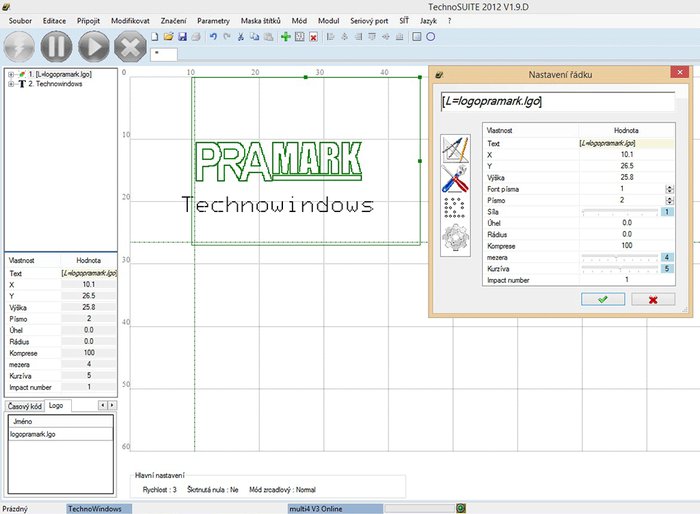This screenshot has width=700, height=514.
Task: Open the Značení menu
Action: tap(173, 21)
